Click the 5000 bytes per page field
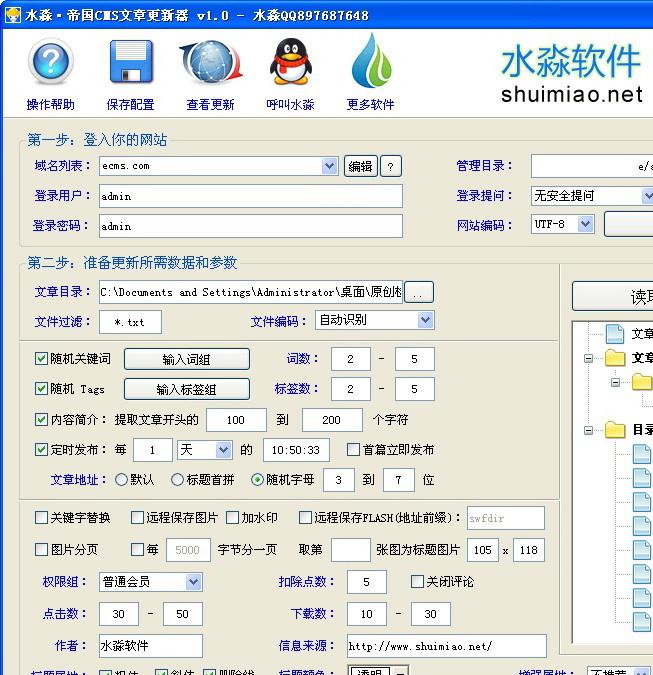Screen dimensions: 653x675 188,550
